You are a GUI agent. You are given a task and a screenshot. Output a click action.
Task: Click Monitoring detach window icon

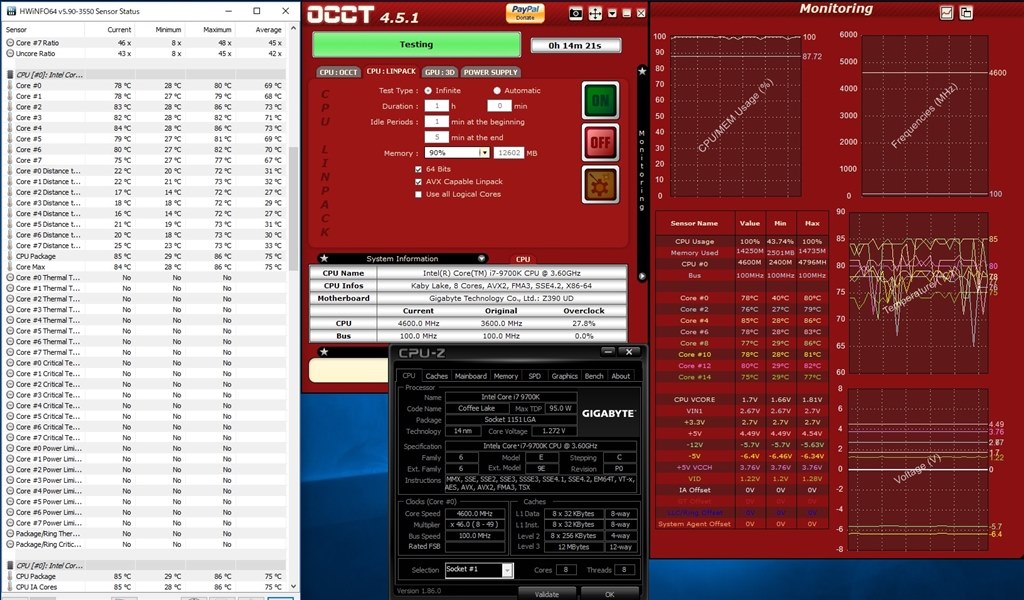click(966, 12)
